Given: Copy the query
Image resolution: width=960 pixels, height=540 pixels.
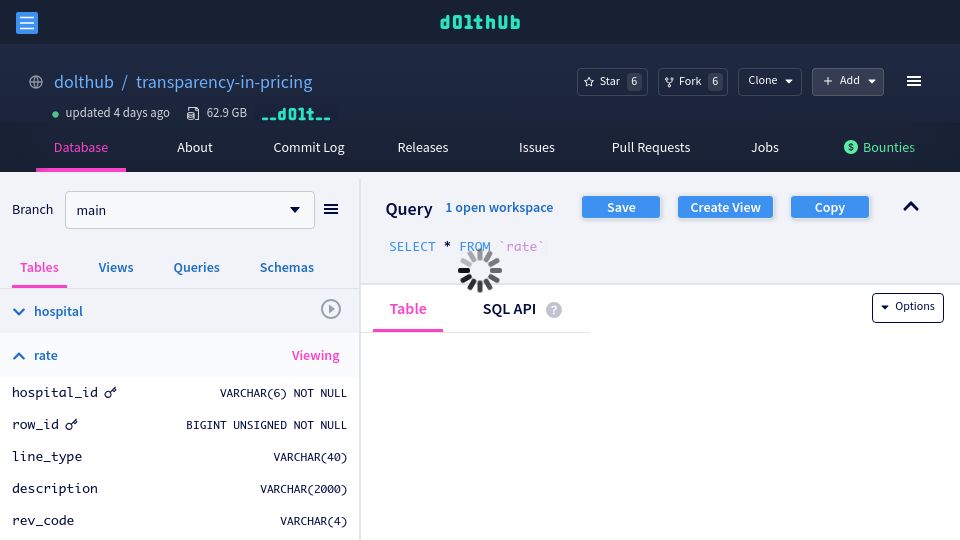Looking at the screenshot, I should tap(830, 208).
